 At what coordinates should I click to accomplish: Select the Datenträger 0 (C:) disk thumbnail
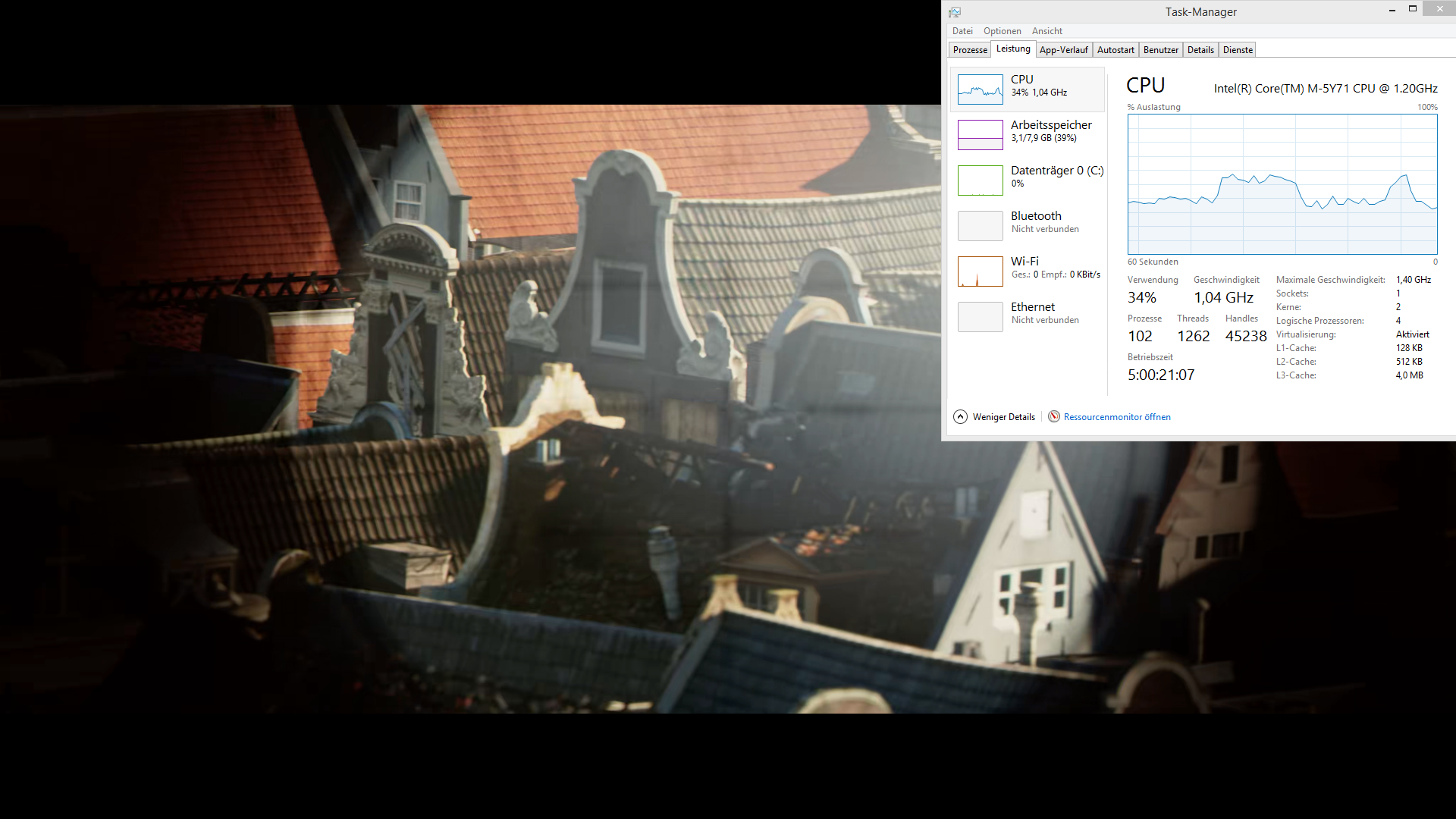(980, 180)
